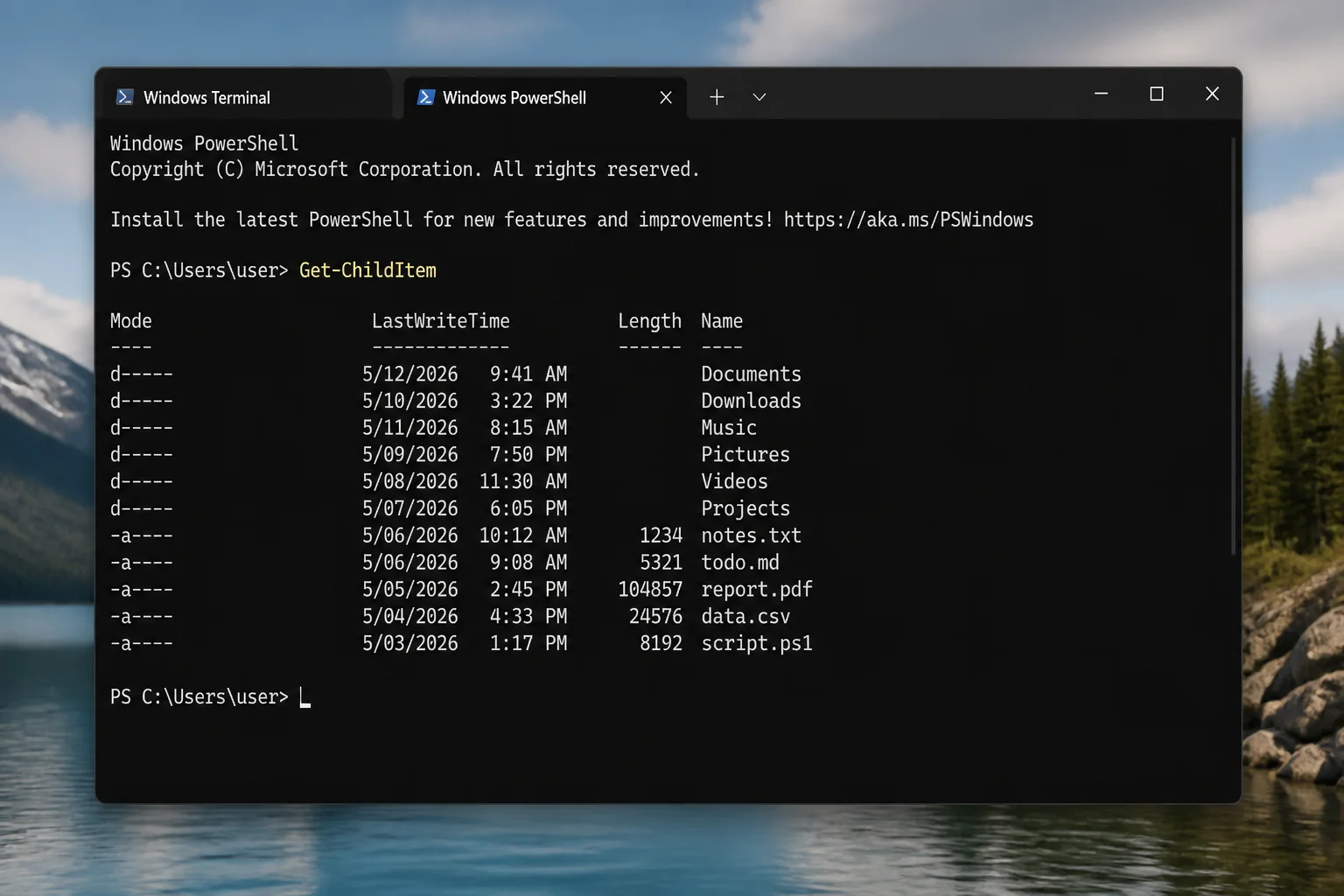Click the Length column header
Image resolution: width=1344 pixels, height=896 pixels.
click(x=649, y=321)
